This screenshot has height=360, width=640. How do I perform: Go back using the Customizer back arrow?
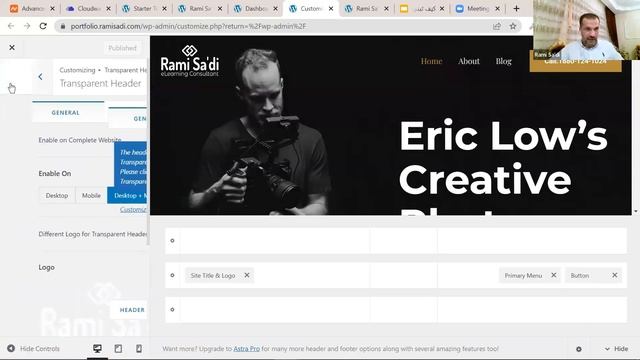pos(40,76)
